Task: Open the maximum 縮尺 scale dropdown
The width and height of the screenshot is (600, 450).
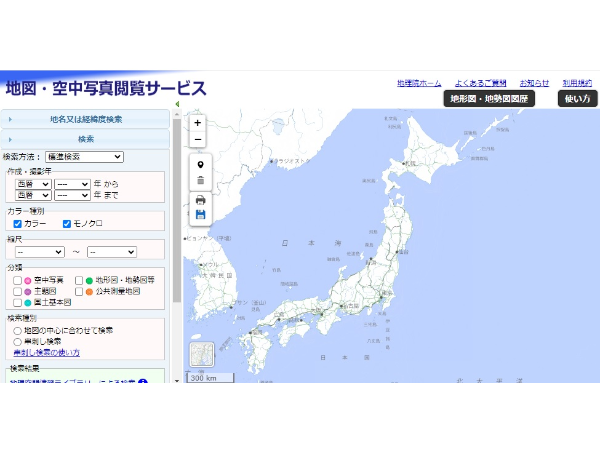Action: point(112,252)
